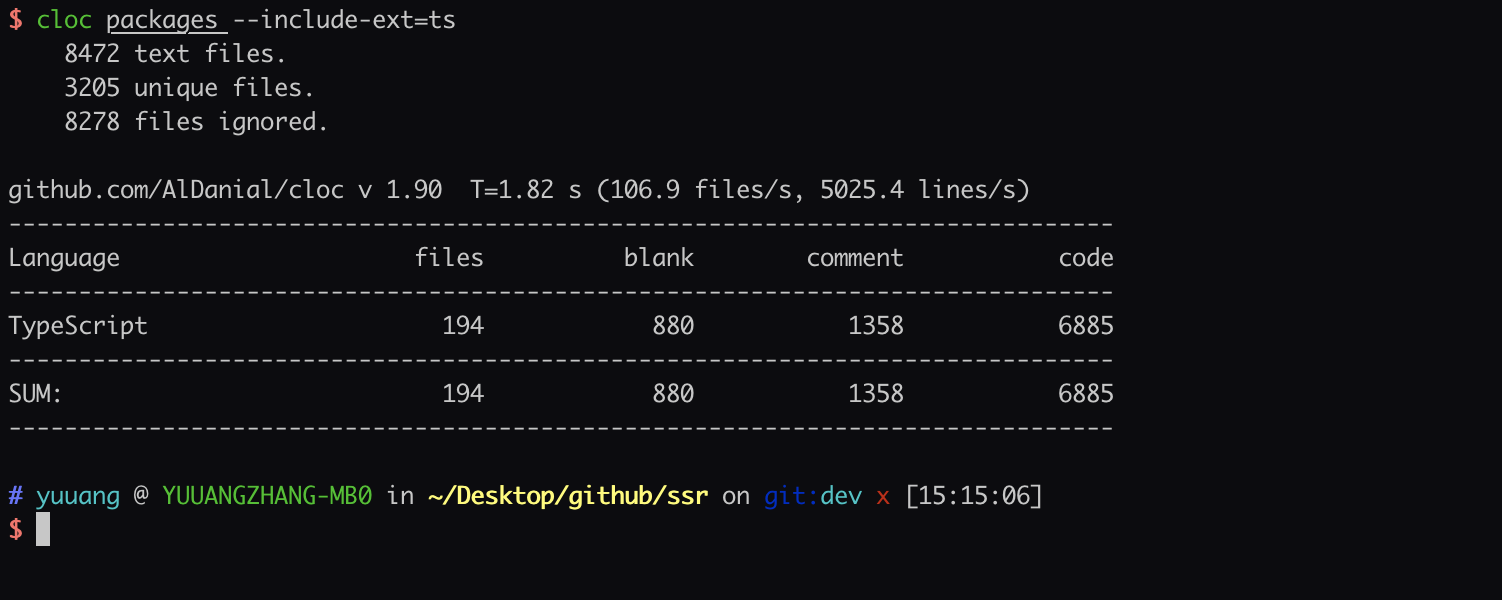Click the blue hash symbol before yuuang
The image size is (1502, 600).
[x=15, y=496]
